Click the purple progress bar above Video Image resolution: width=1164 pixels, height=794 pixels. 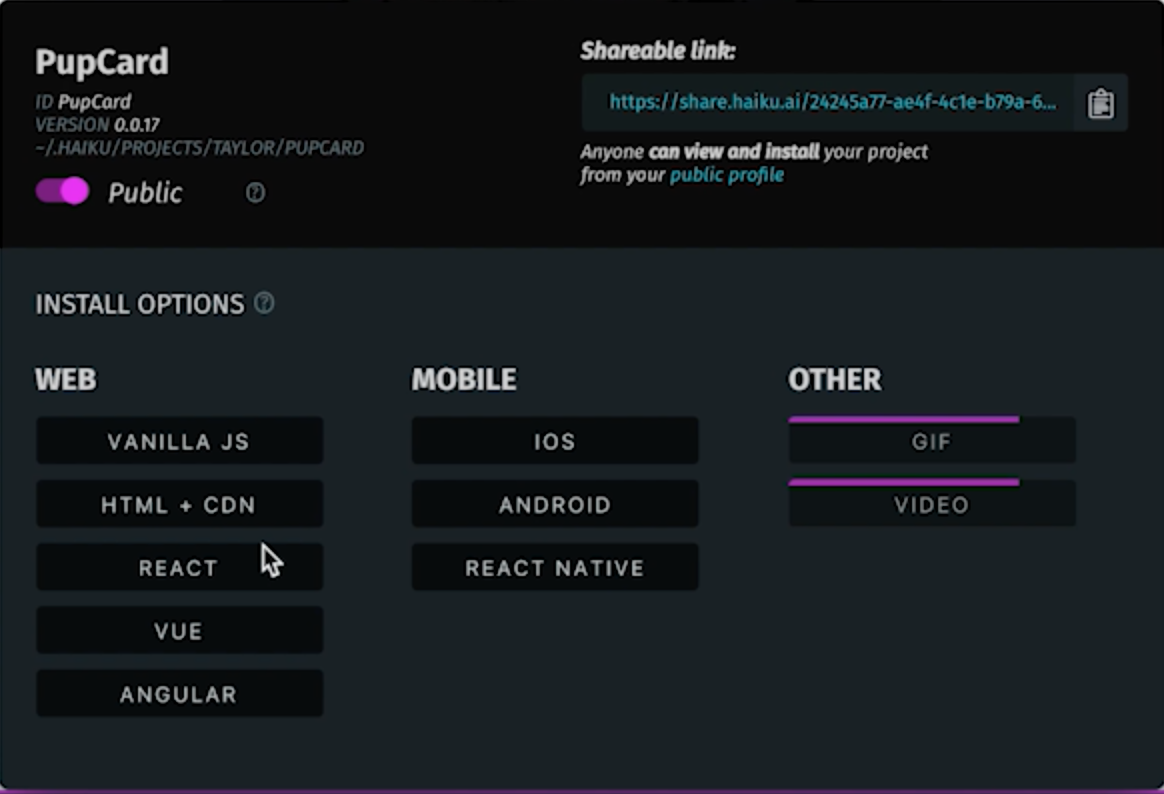903,483
